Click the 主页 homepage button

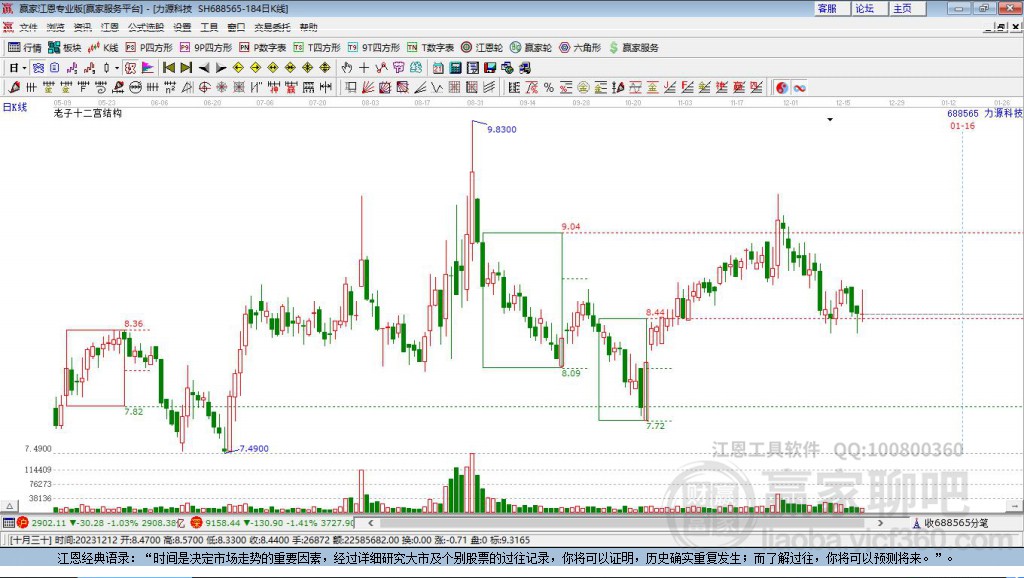click(907, 8)
